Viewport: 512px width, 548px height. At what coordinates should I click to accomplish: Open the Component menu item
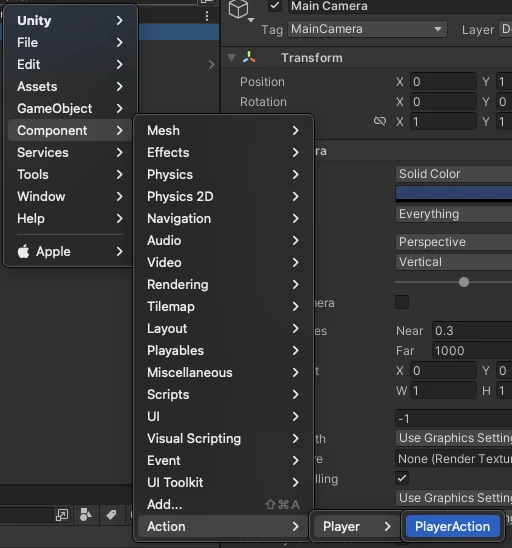tap(70, 130)
